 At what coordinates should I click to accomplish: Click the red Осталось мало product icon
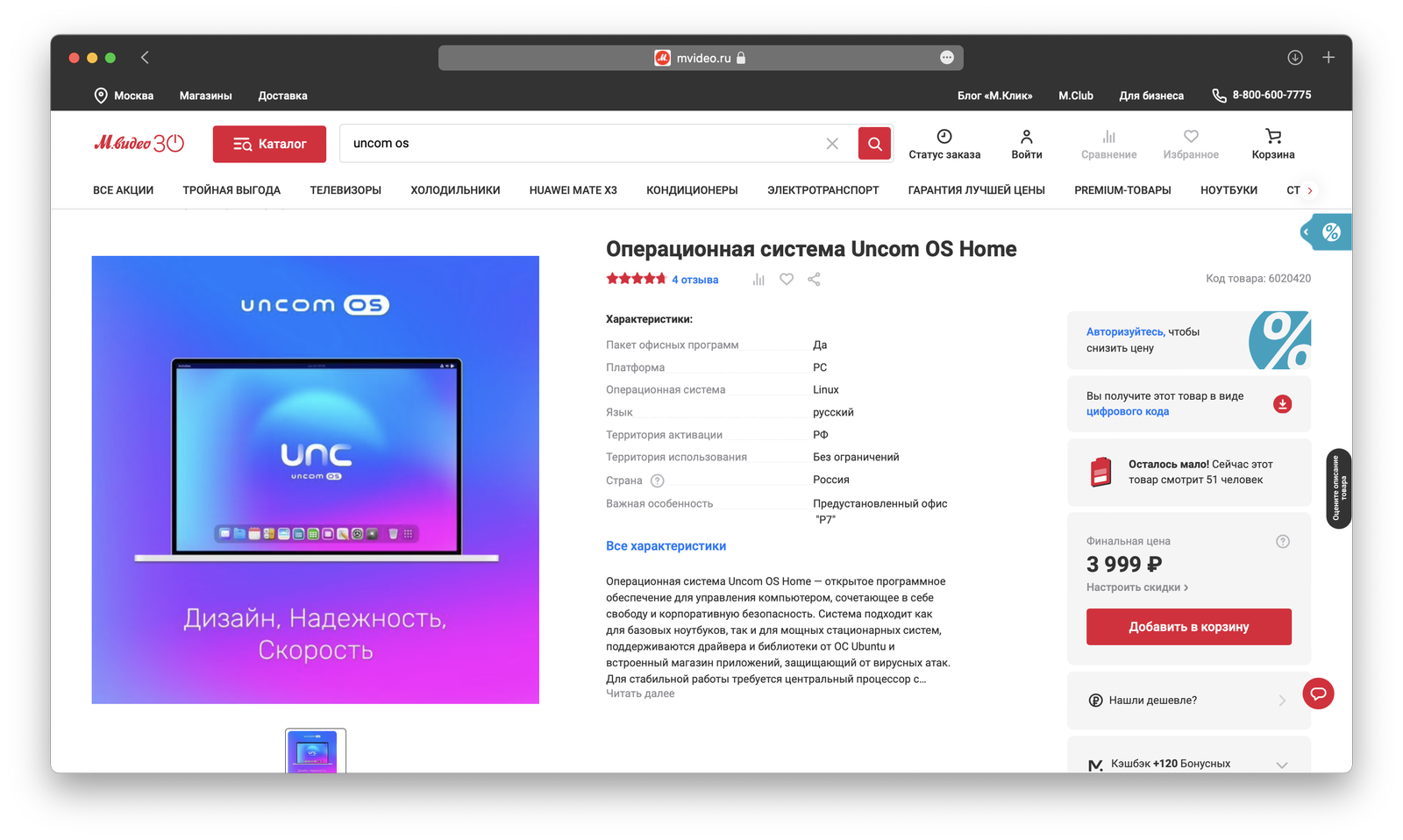click(x=1100, y=472)
